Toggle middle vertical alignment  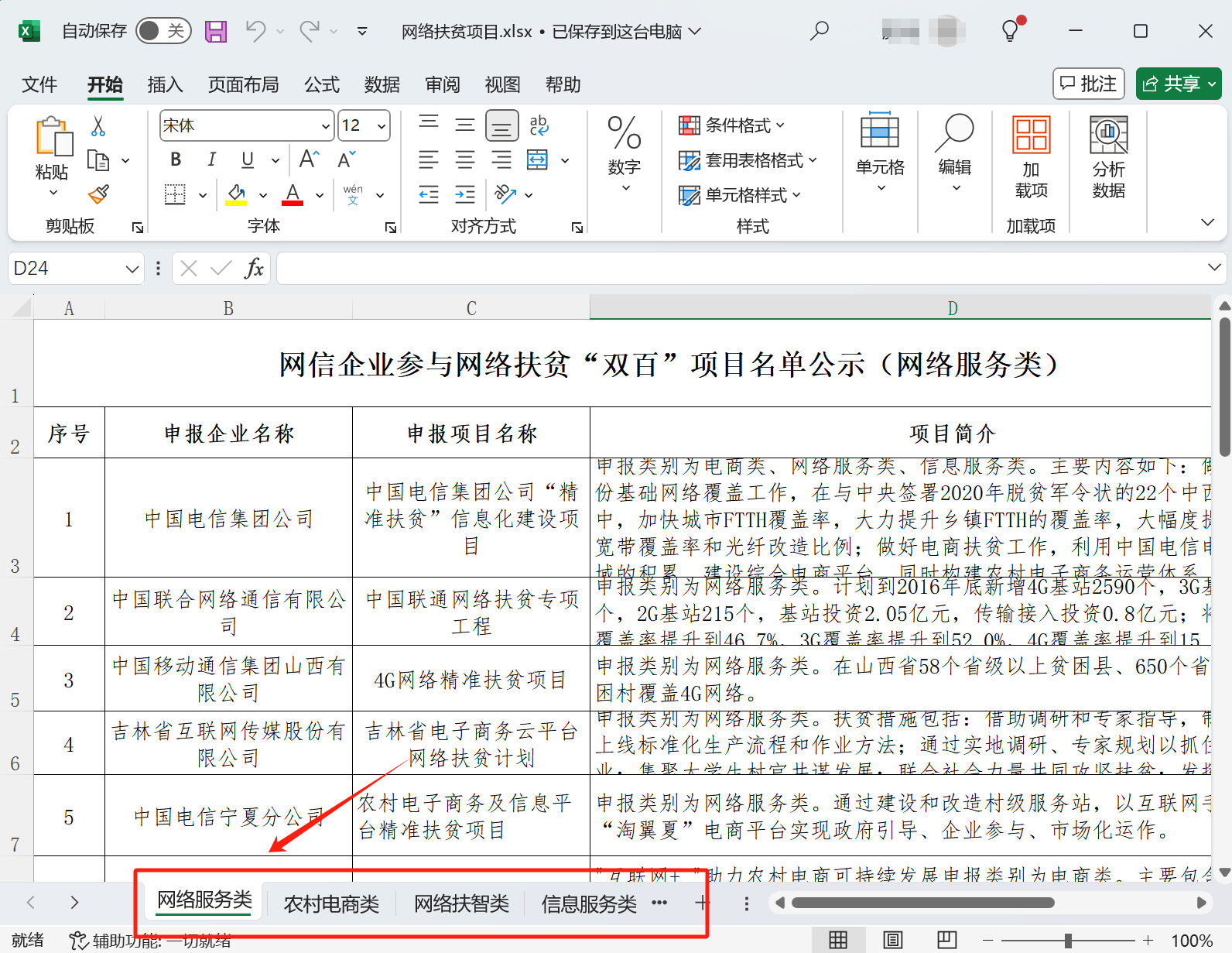(x=464, y=125)
